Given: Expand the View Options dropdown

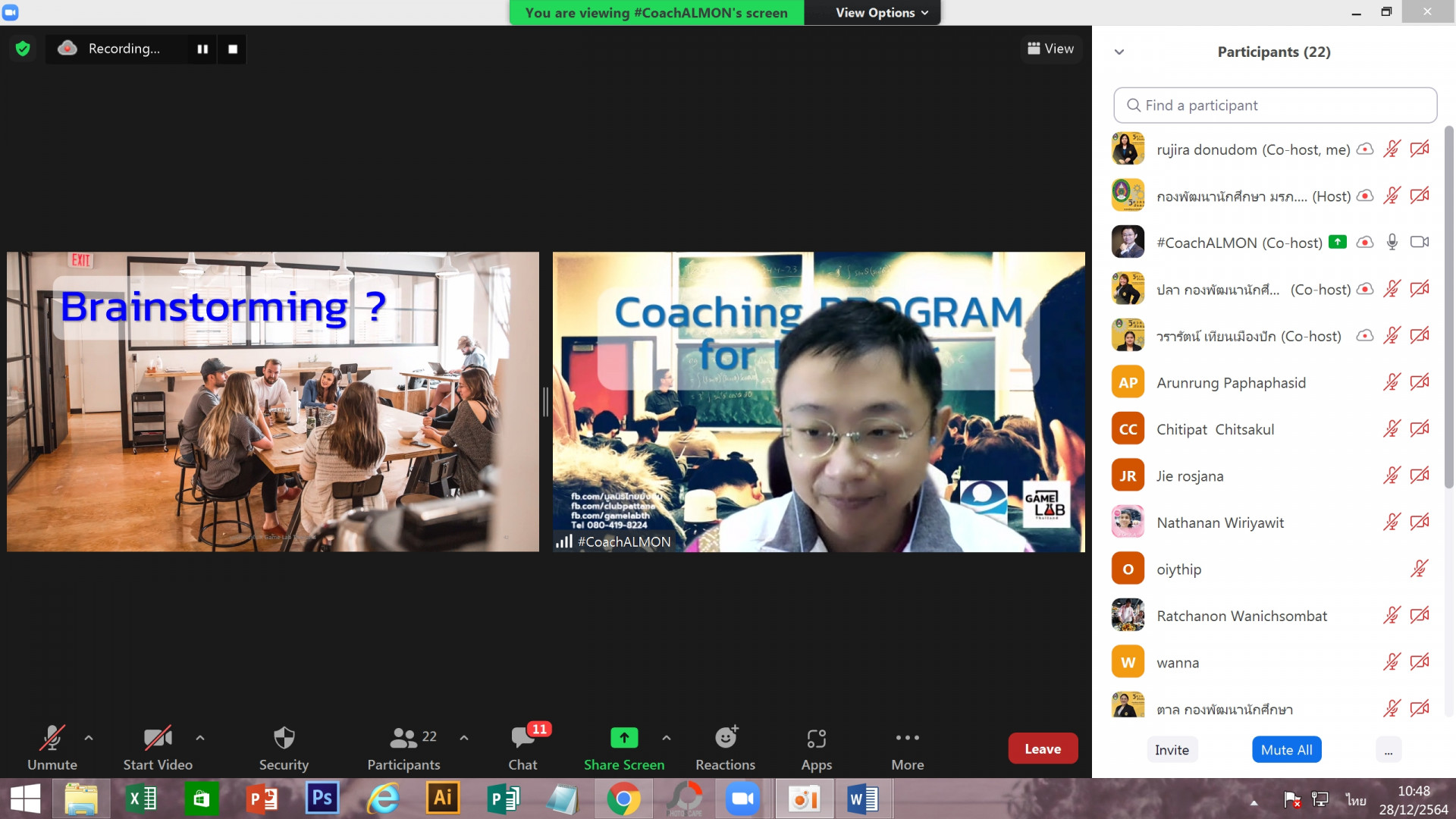Looking at the screenshot, I should [x=881, y=13].
